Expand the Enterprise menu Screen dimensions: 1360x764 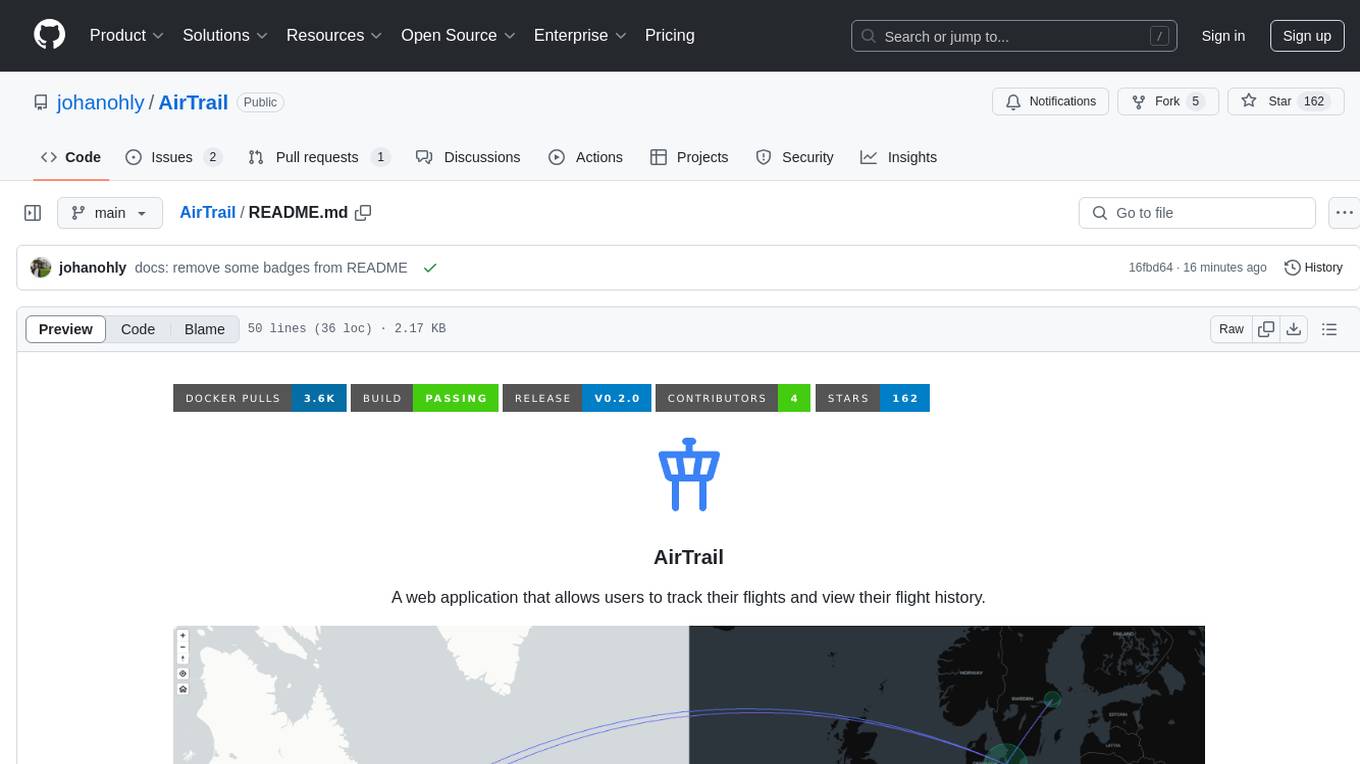(x=580, y=35)
